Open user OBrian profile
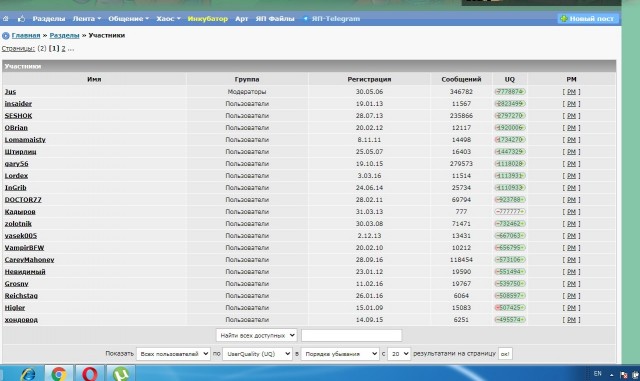The height and width of the screenshot is (381, 640). pyautogui.click(x=16, y=128)
